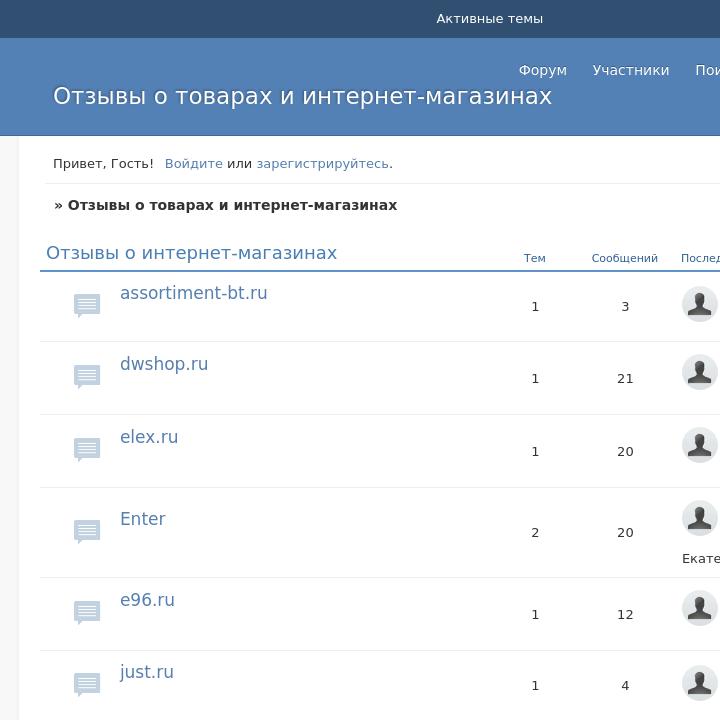Viewport: 720px width, 720px height.
Task: Open the dwshop.ru forum
Action: click(164, 364)
